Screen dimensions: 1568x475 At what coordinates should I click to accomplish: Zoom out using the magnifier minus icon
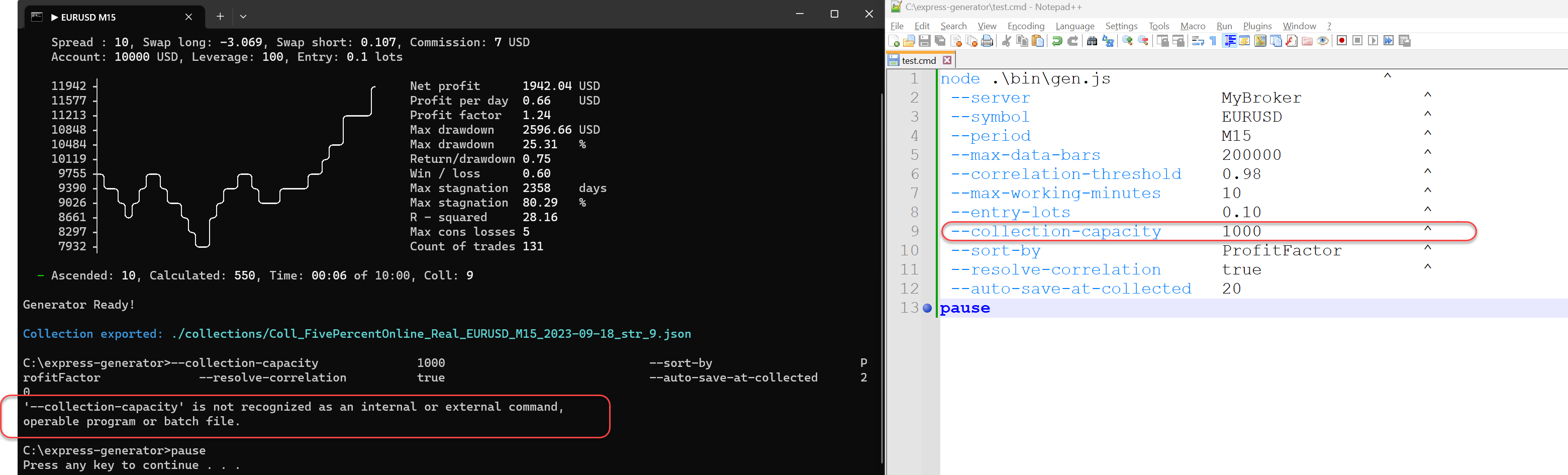(x=1143, y=41)
